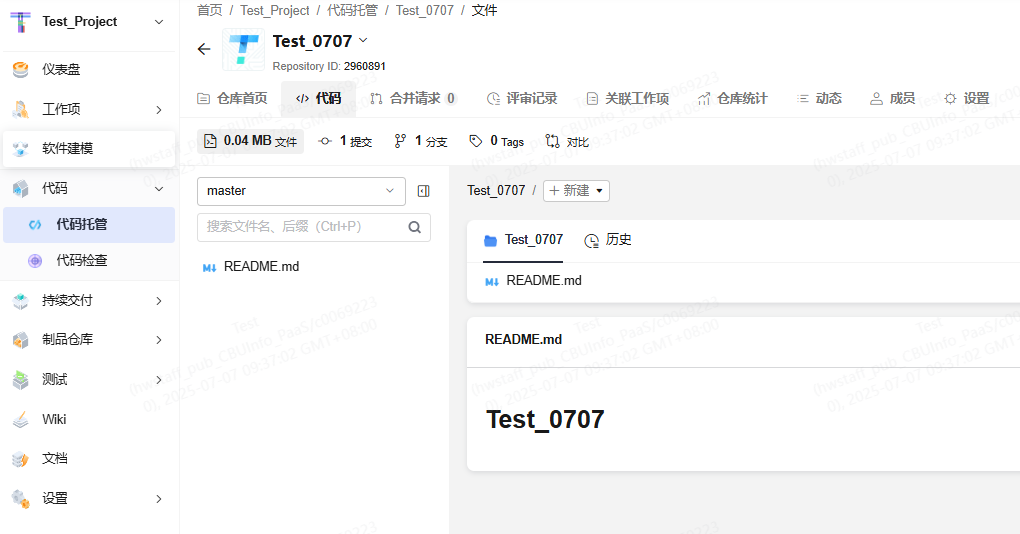Open the 仓库统计 tab
The image size is (1020, 534).
coord(732,98)
